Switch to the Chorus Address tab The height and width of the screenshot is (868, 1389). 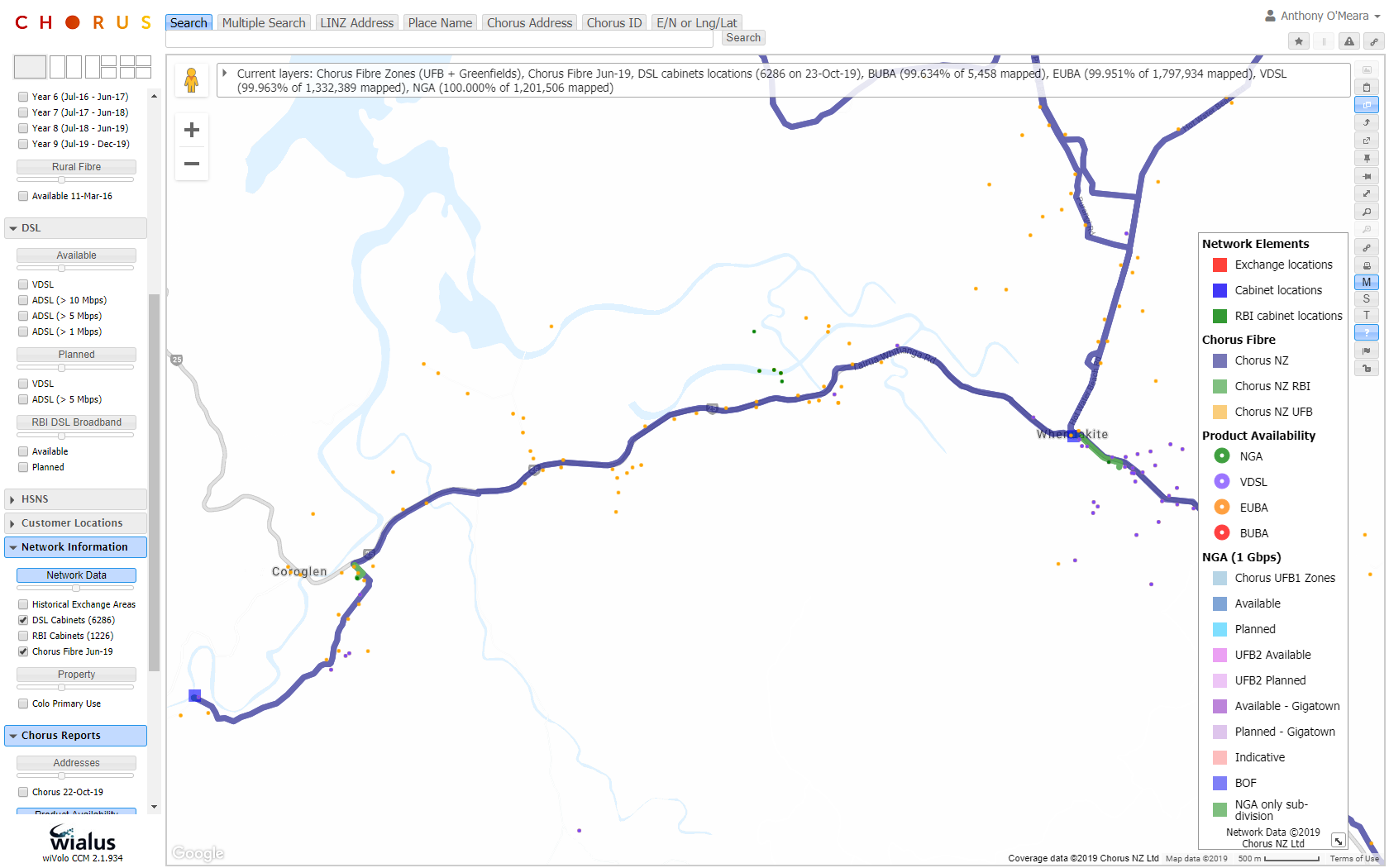(529, 23)
